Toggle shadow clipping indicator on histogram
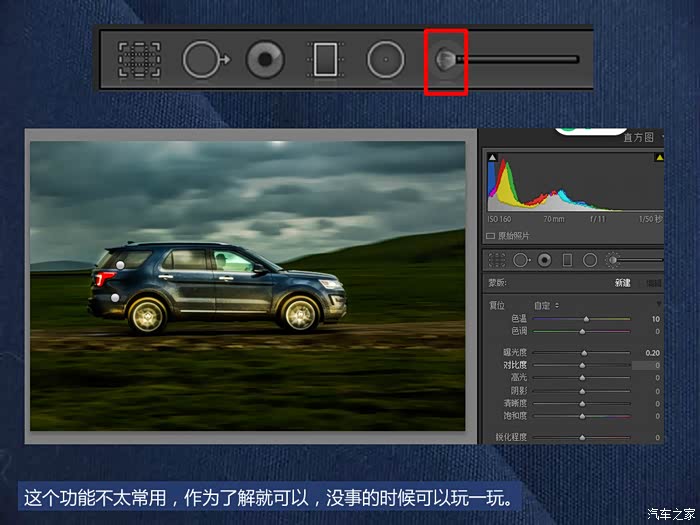The height and width of the screenshot is (525, 700). pyautogui.click(x=490, y=157)
